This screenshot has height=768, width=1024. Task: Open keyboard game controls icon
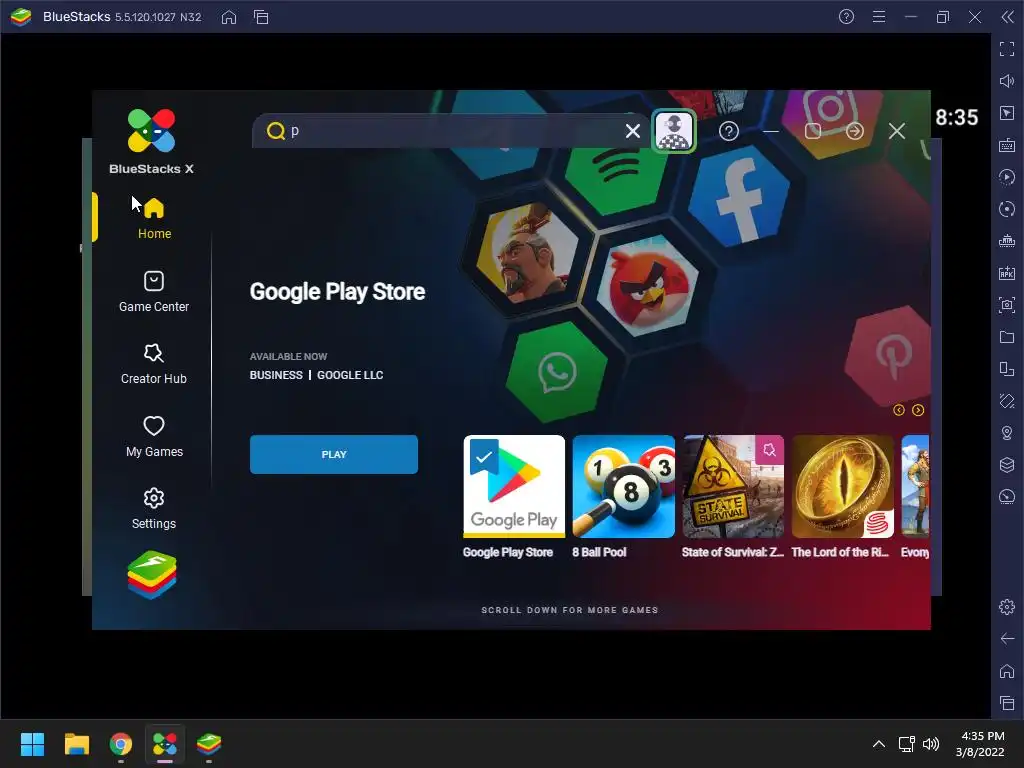tap(1007, 145)
